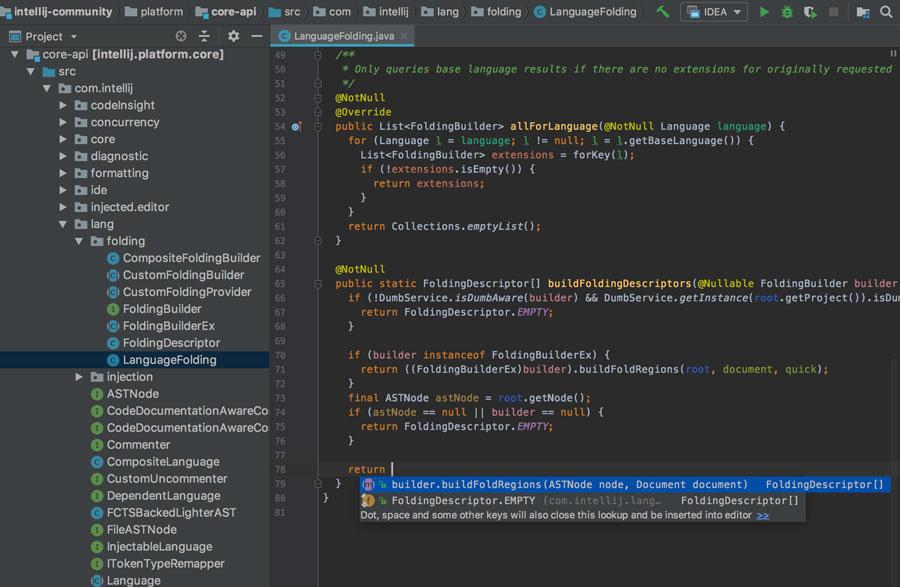This screenshot has width=900, height=587.
Task: Expand the diagnostic package arrow
Action: coord(63,156)
